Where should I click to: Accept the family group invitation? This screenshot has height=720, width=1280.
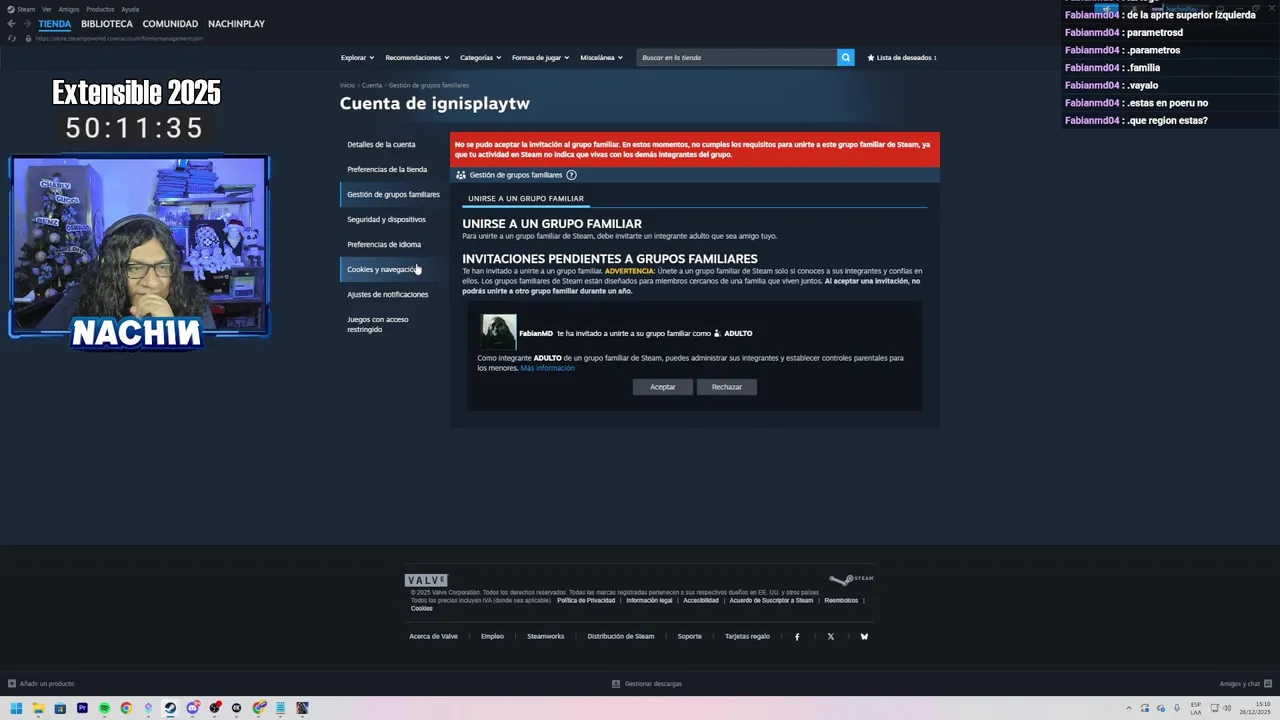[x=662, y=387]
